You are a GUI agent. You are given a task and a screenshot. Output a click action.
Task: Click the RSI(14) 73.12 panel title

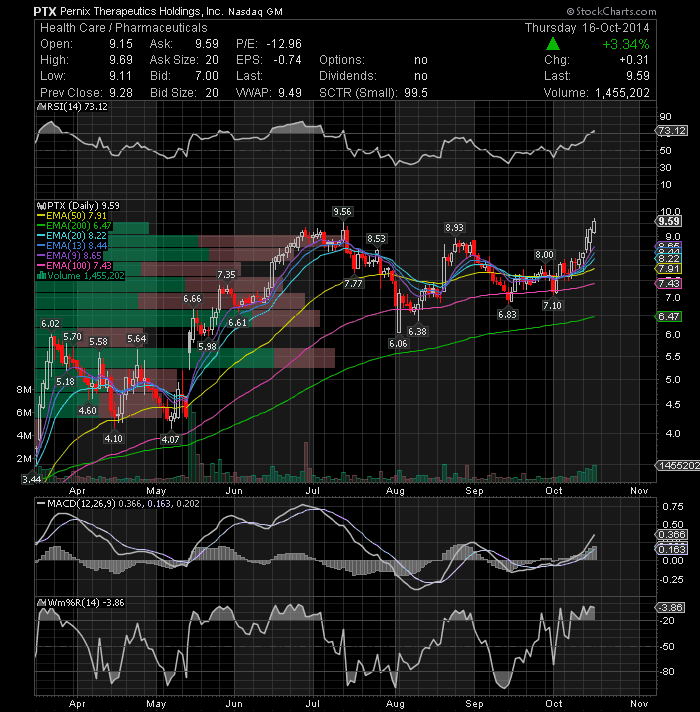tap(77, 107)
